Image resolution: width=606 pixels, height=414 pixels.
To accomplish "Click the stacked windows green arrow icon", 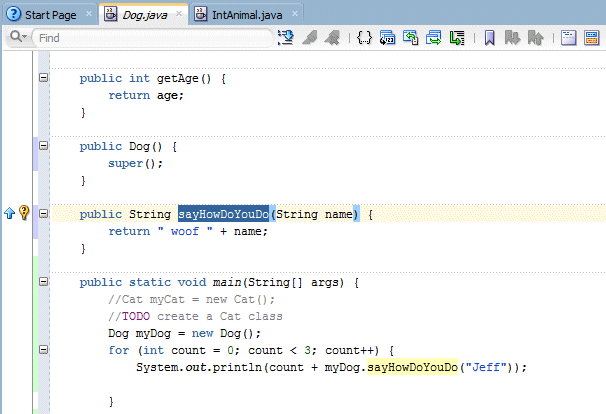I will (434, 38).
